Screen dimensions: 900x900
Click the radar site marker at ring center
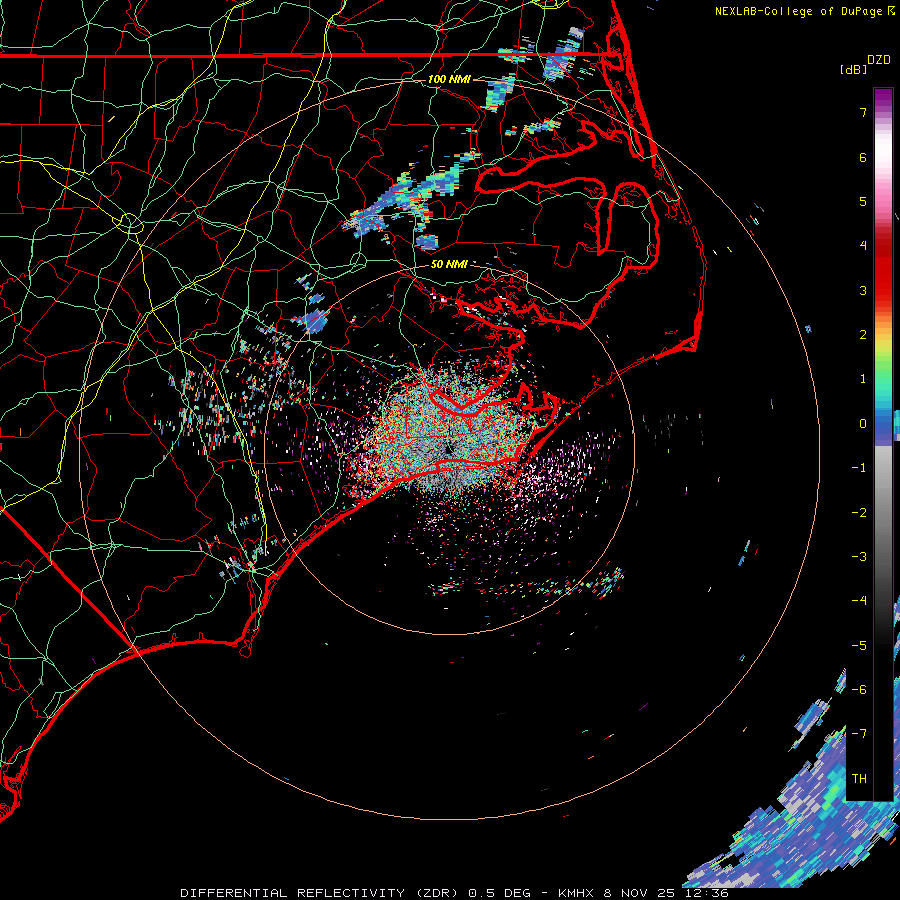448,448
